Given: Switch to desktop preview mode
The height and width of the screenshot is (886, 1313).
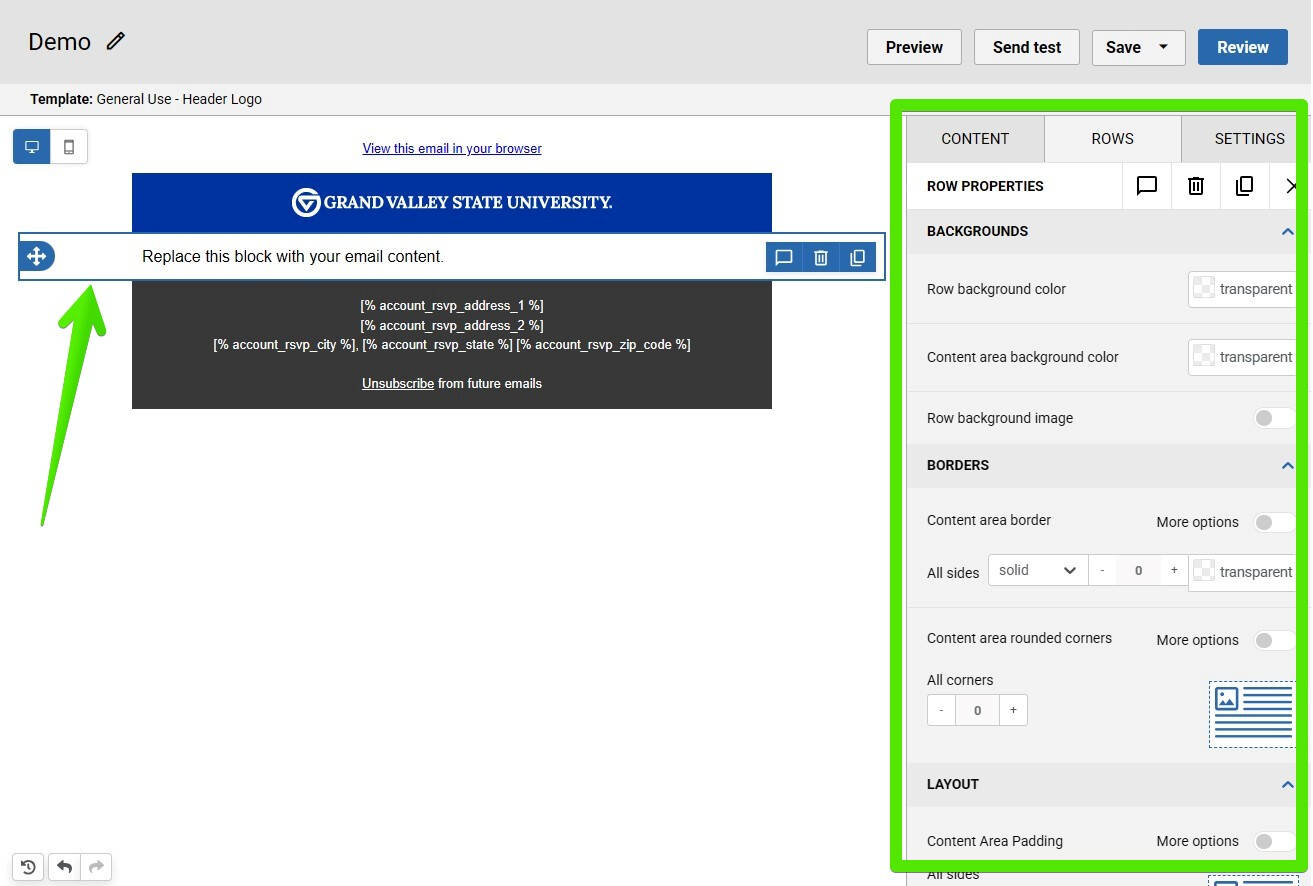Looking at the screenshot, I should point(32,147).
